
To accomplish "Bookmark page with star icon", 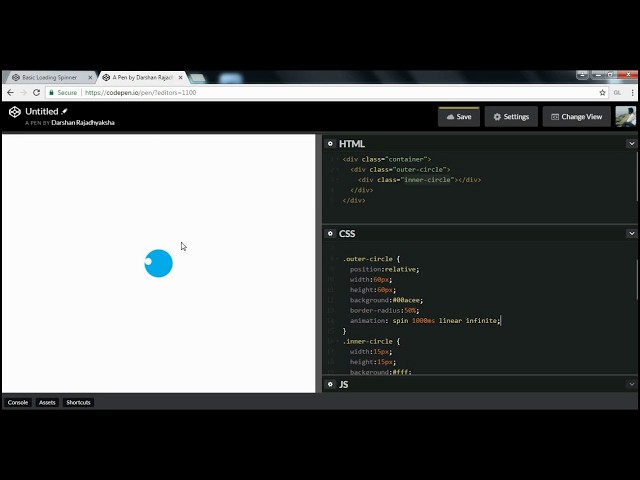I will point(602,93).
